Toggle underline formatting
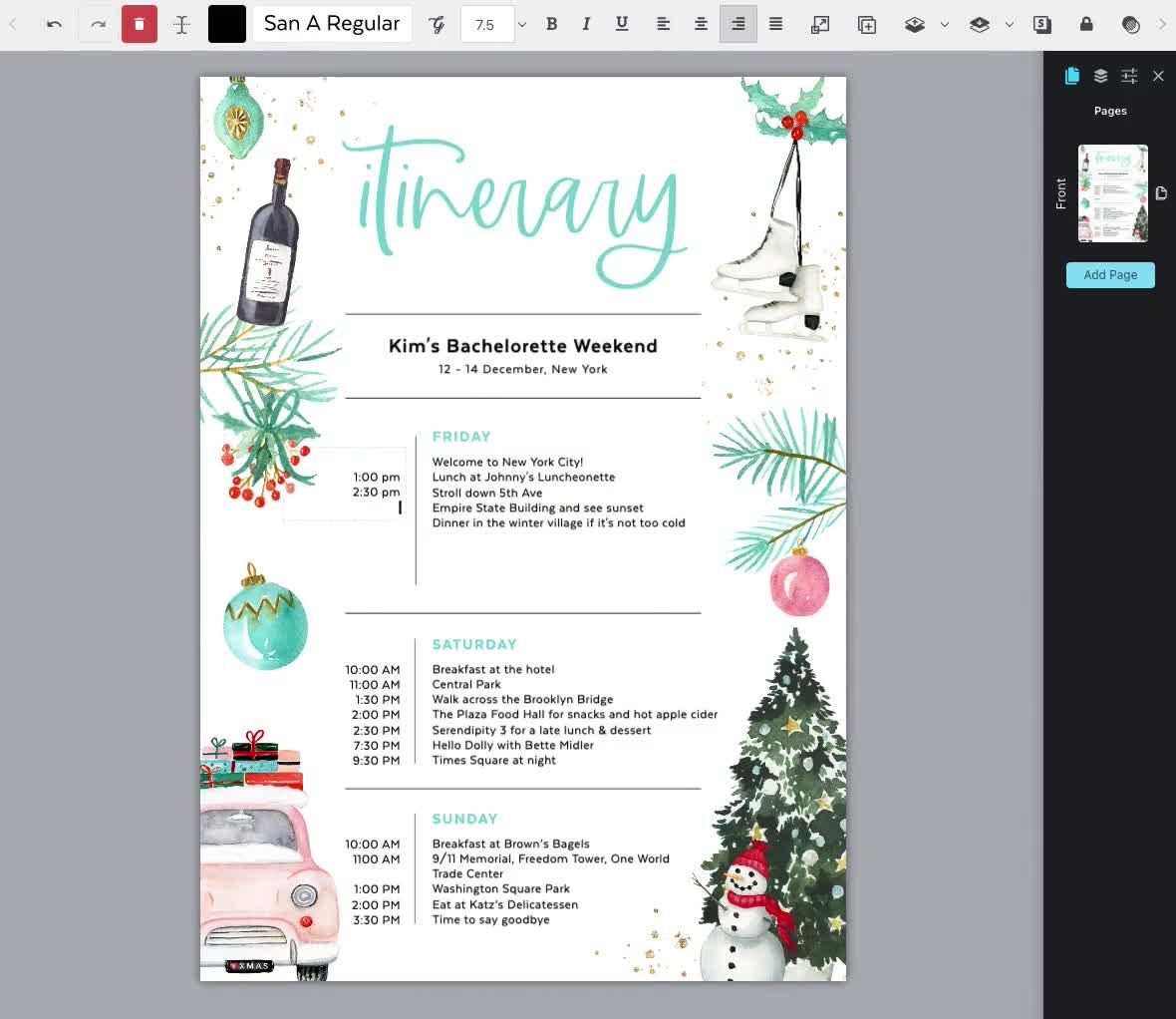 click(x=621, y=24)
